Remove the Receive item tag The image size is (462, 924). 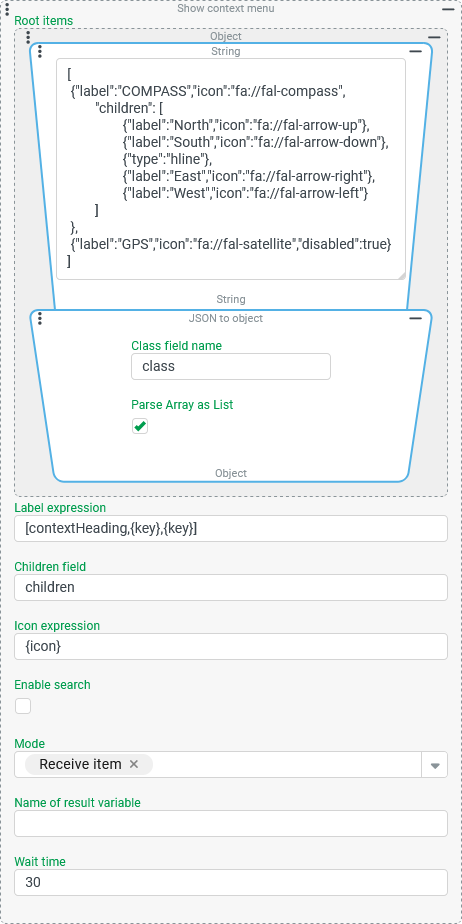pyautogui.click(x=134, y=764)
